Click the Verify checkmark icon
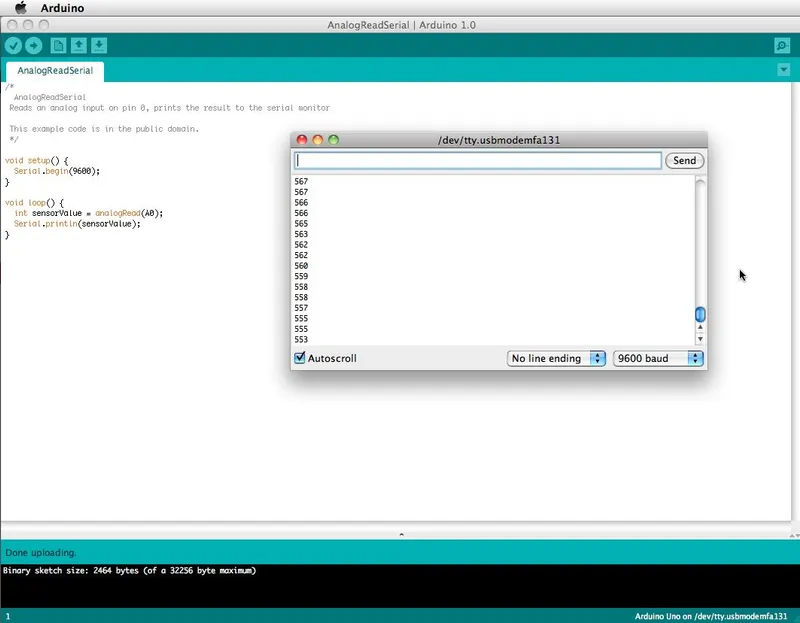Viewport: 800px width, 623px height. (x=13, y=45)
